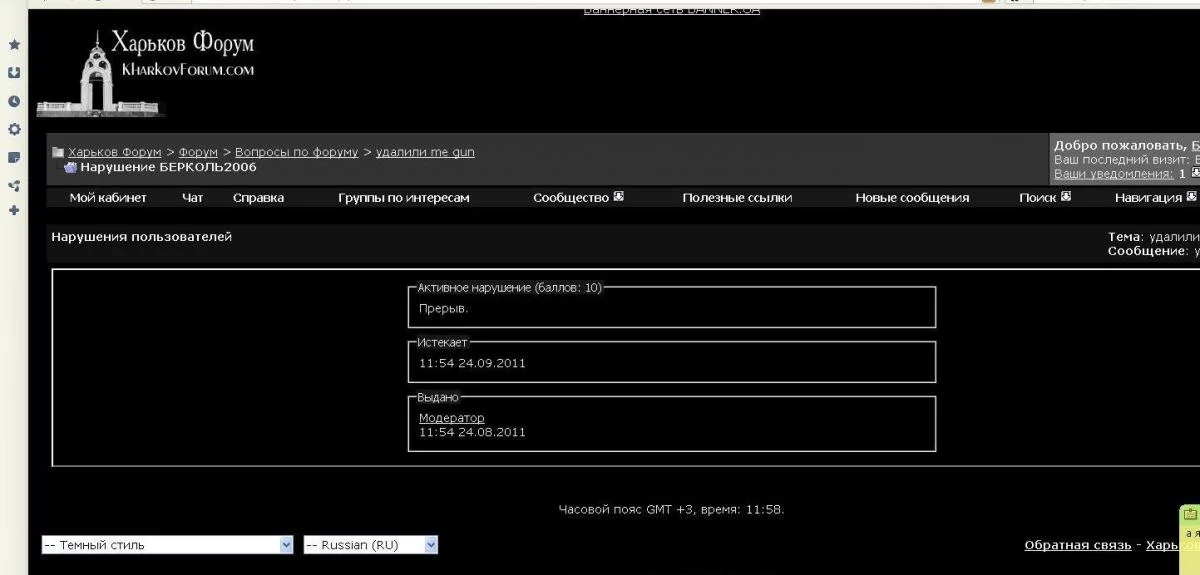Click the Тема label text
The height and width of the screenshot is (575, 1200).
(x=1126, y=237)
